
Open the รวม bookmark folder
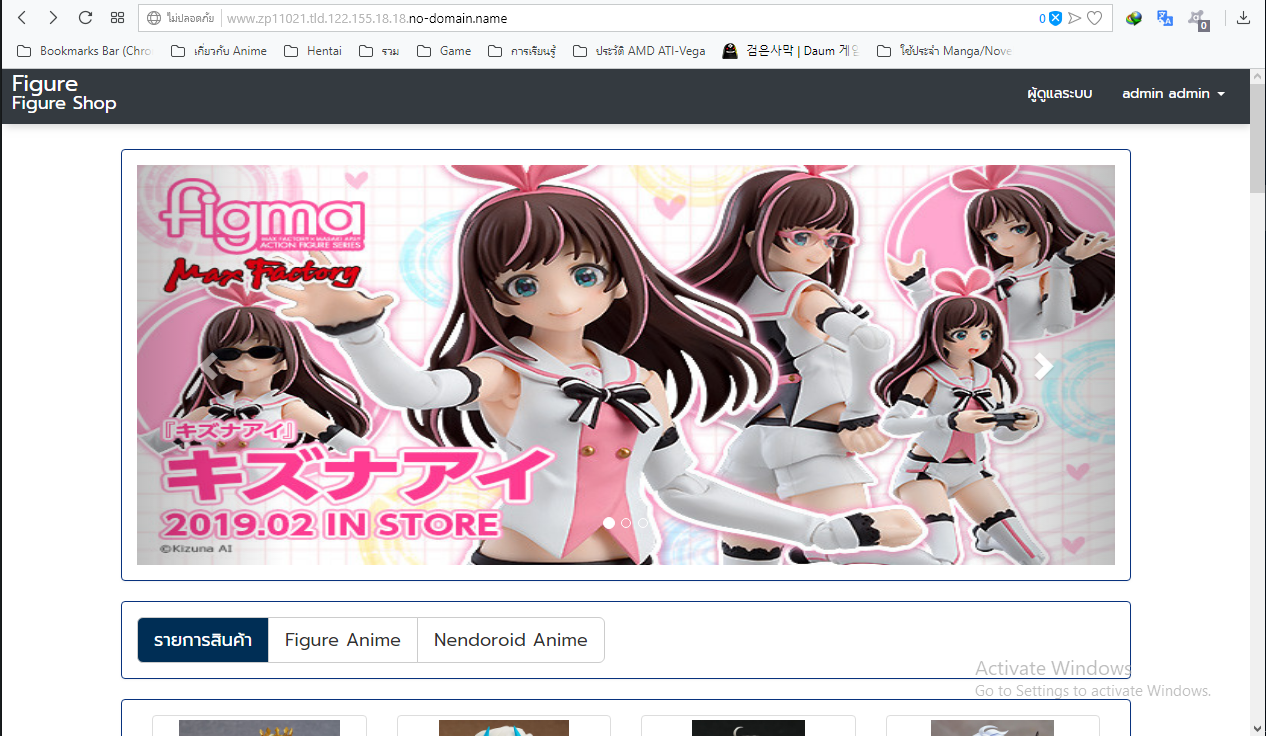click(x=378, y=51)
